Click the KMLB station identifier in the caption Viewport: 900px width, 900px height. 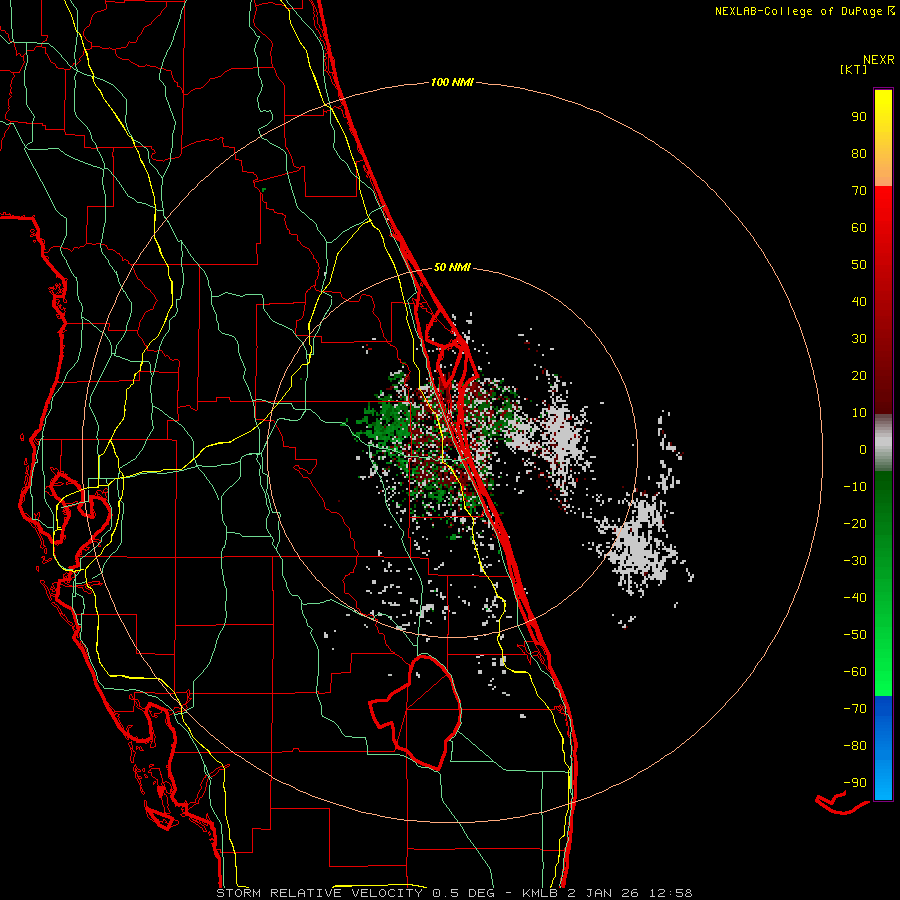[540, 893]
